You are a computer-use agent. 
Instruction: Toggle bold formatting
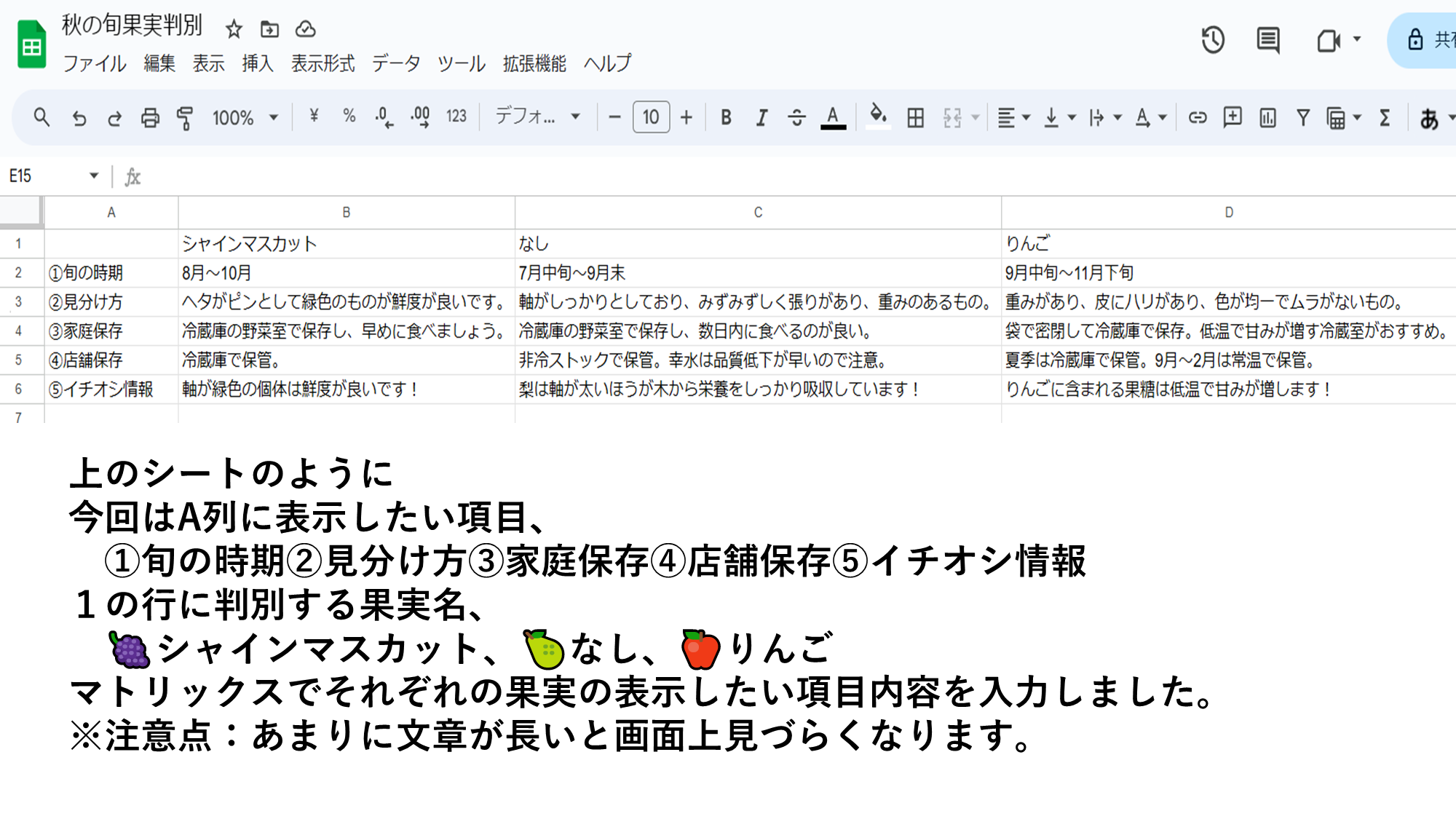click(726, 117)
